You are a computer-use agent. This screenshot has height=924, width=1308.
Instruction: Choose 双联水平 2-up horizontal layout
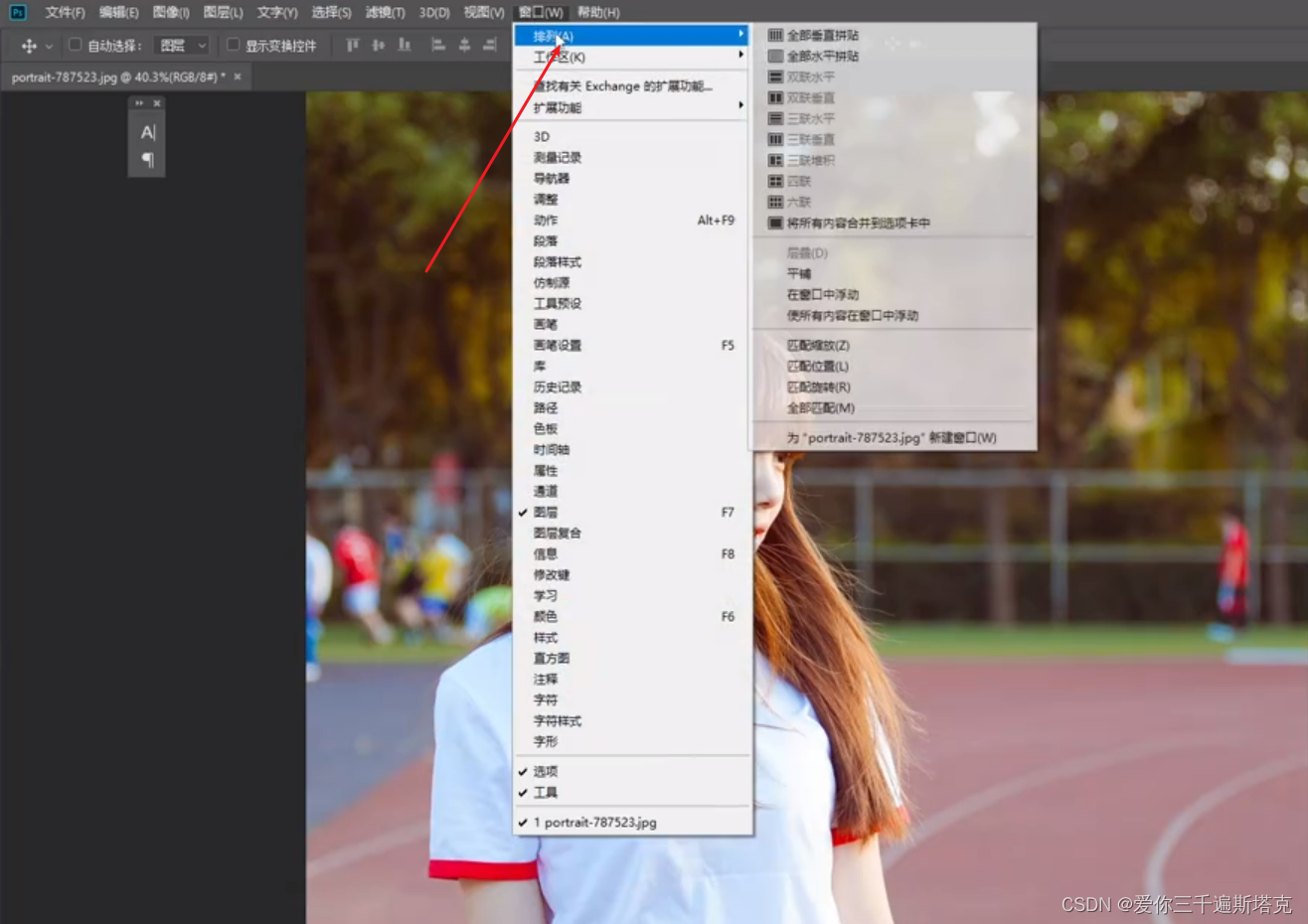pyautogui.click(x=893, y=77)
